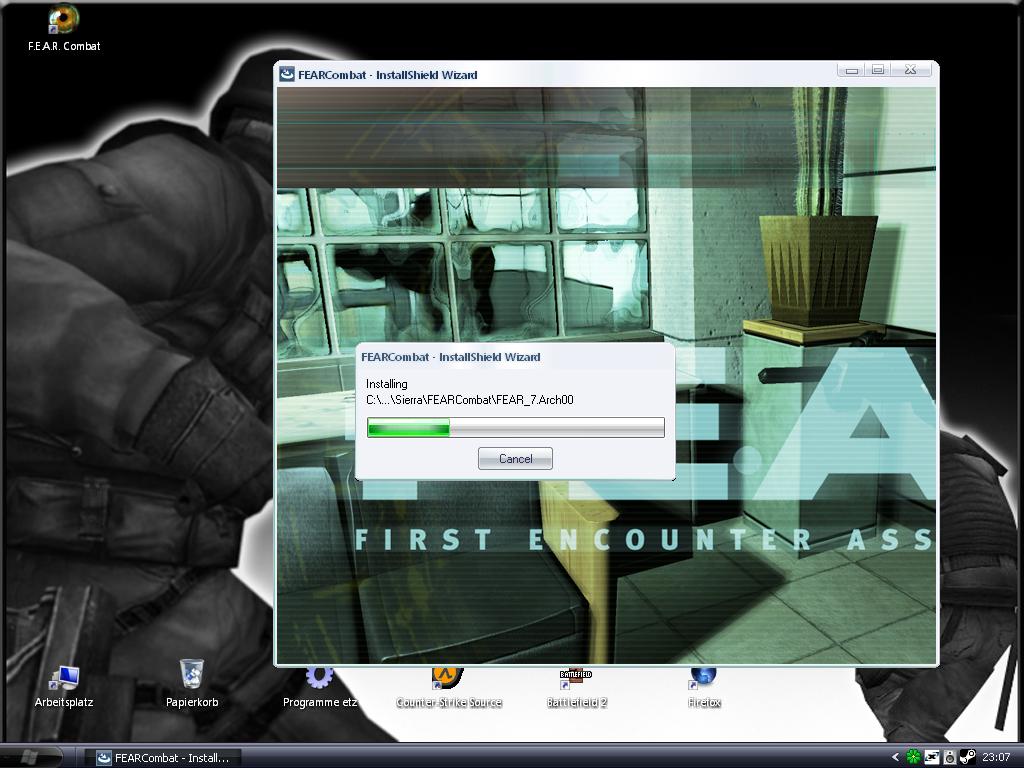Select the FEARCombat Install taskbar button
This screenshot has height=768, width=1024.
tap(163, 758)
